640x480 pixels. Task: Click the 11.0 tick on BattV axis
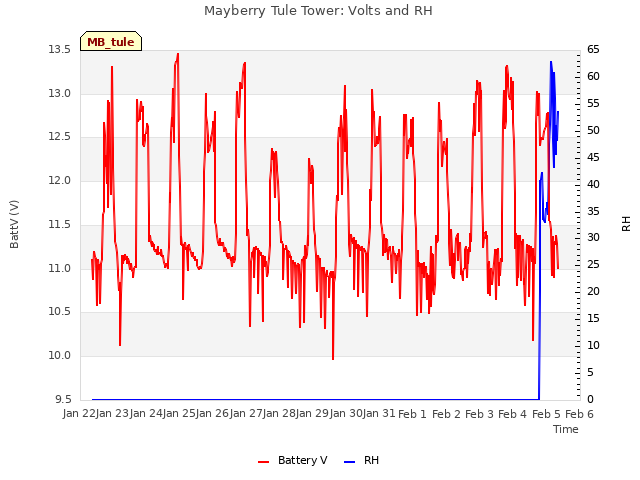(x=60, y=268)
